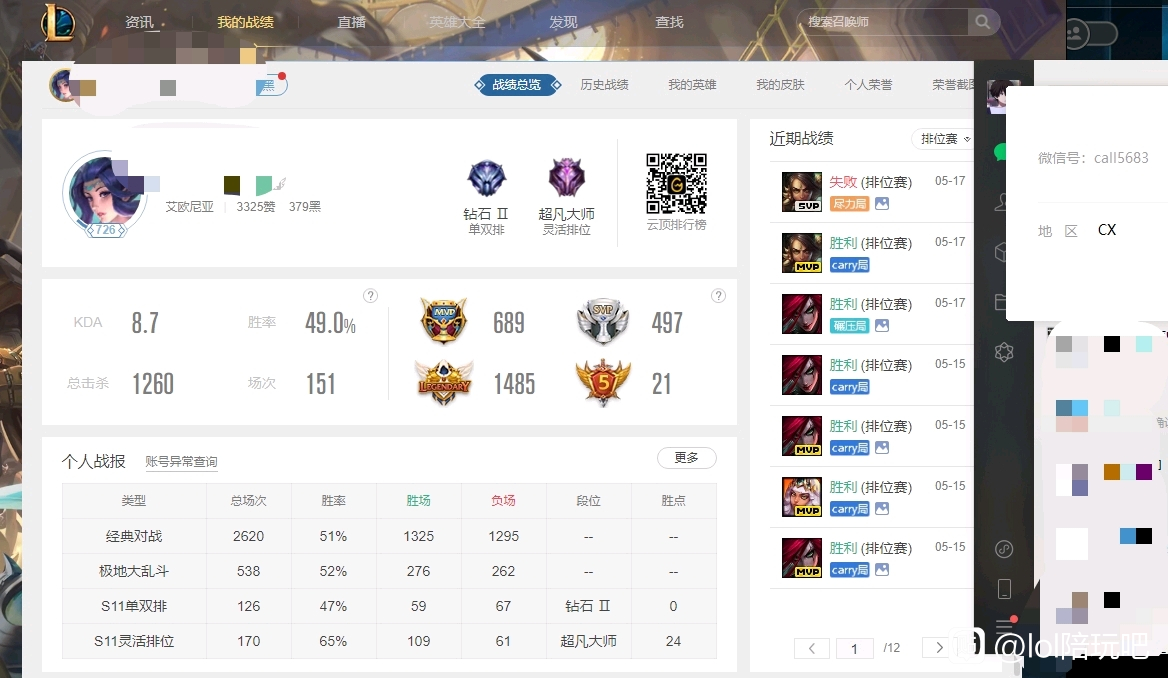The image size is (1168, 678).
Task: Open the 排位赛 match filter dropdown
Action: [943, 139]
